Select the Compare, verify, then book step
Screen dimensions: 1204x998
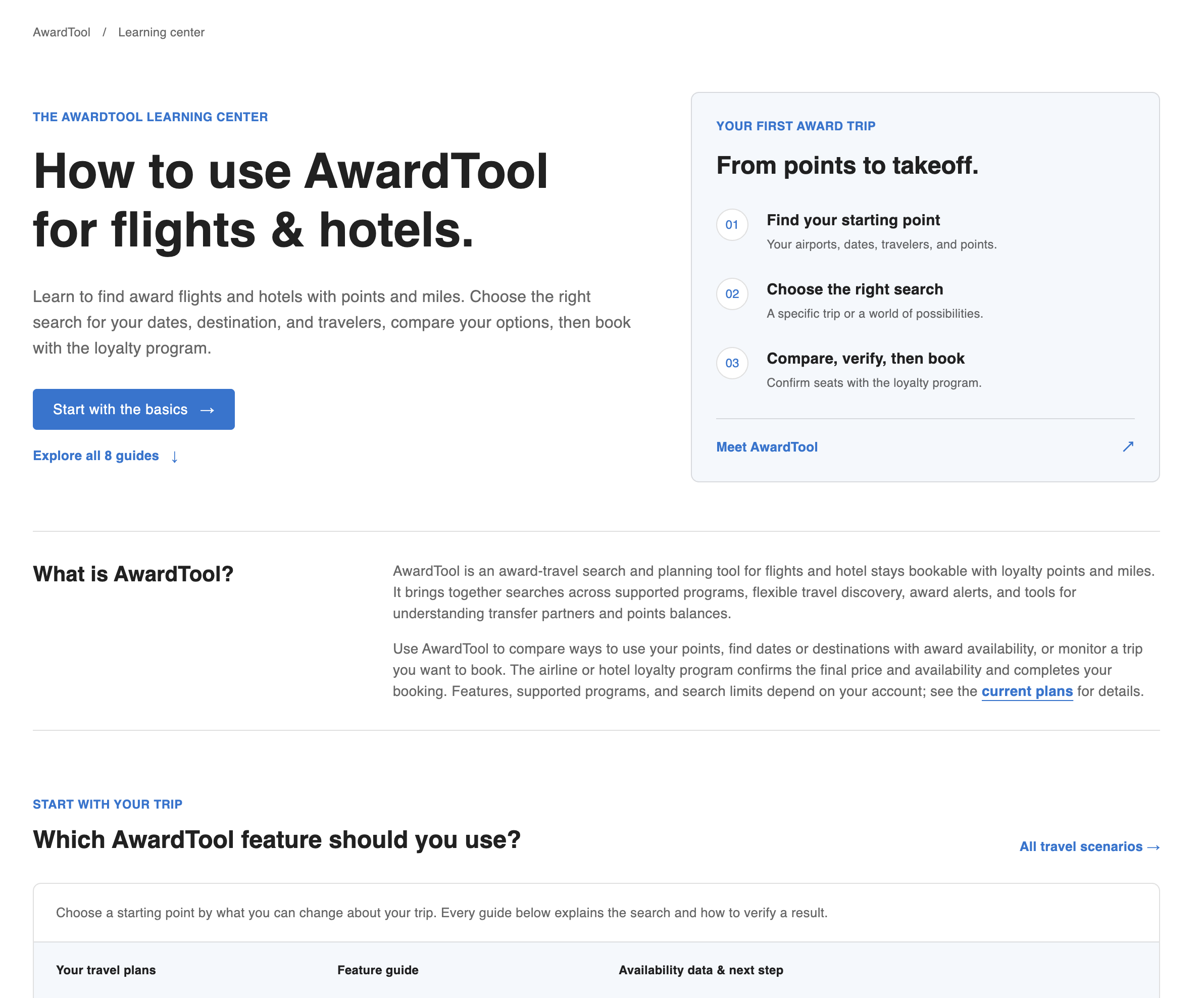tap(866, 359)
